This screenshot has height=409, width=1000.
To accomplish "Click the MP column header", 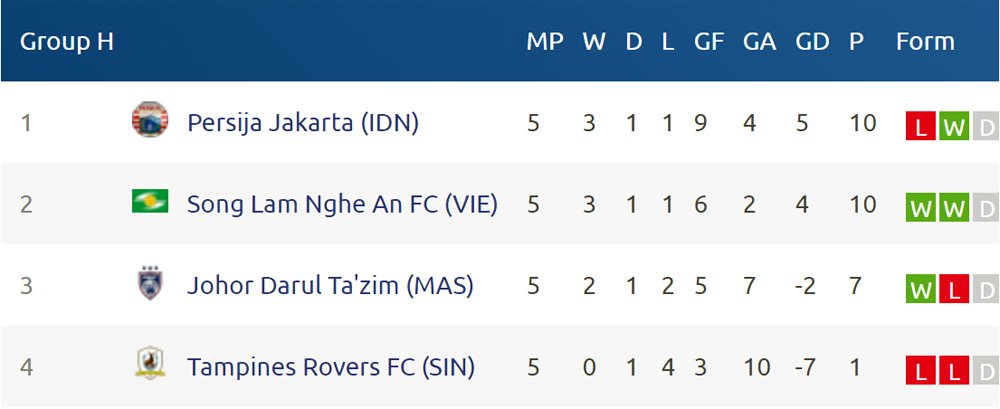I will [545, 42].
